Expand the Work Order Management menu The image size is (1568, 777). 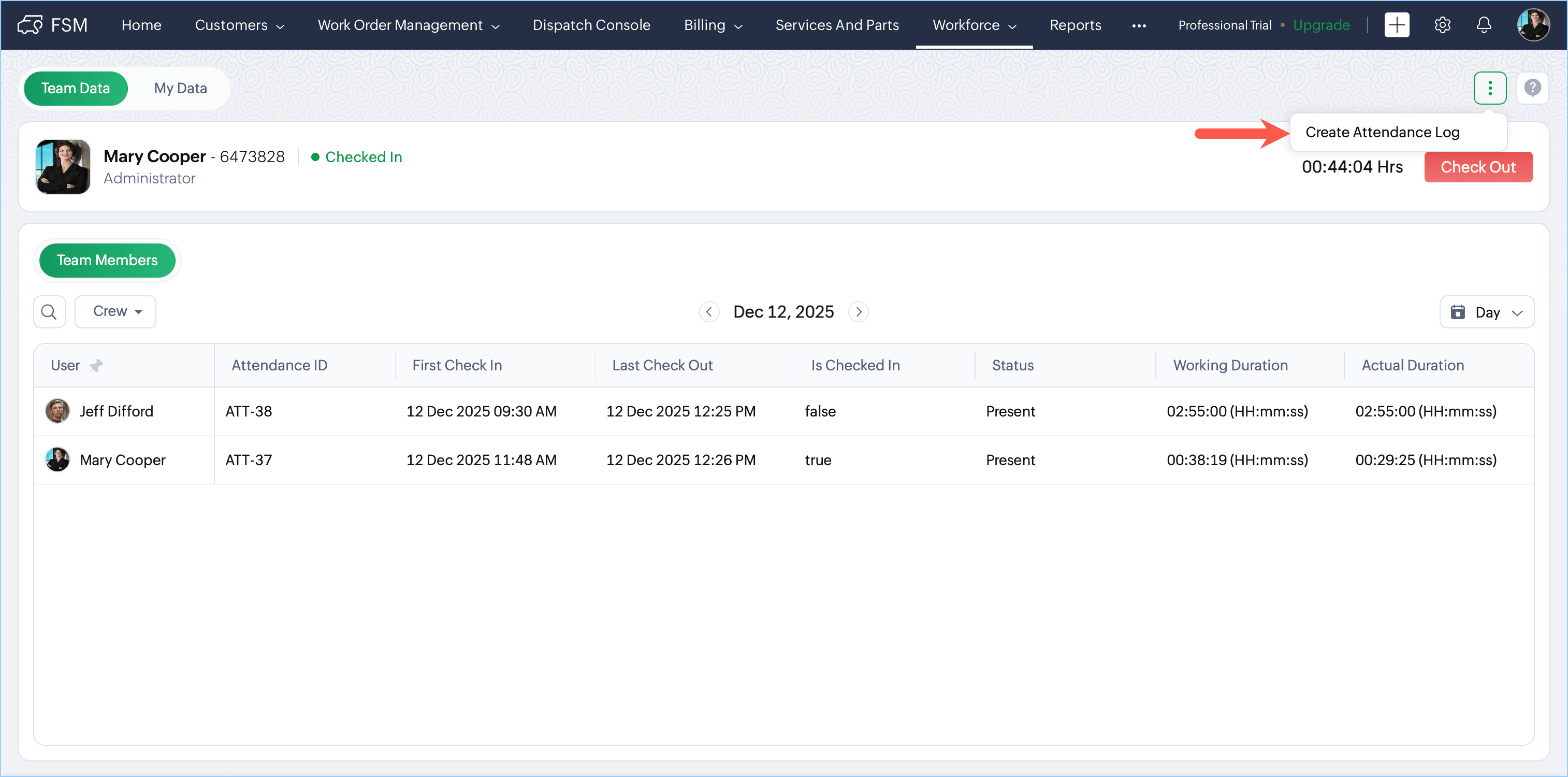tap(409, 25)
